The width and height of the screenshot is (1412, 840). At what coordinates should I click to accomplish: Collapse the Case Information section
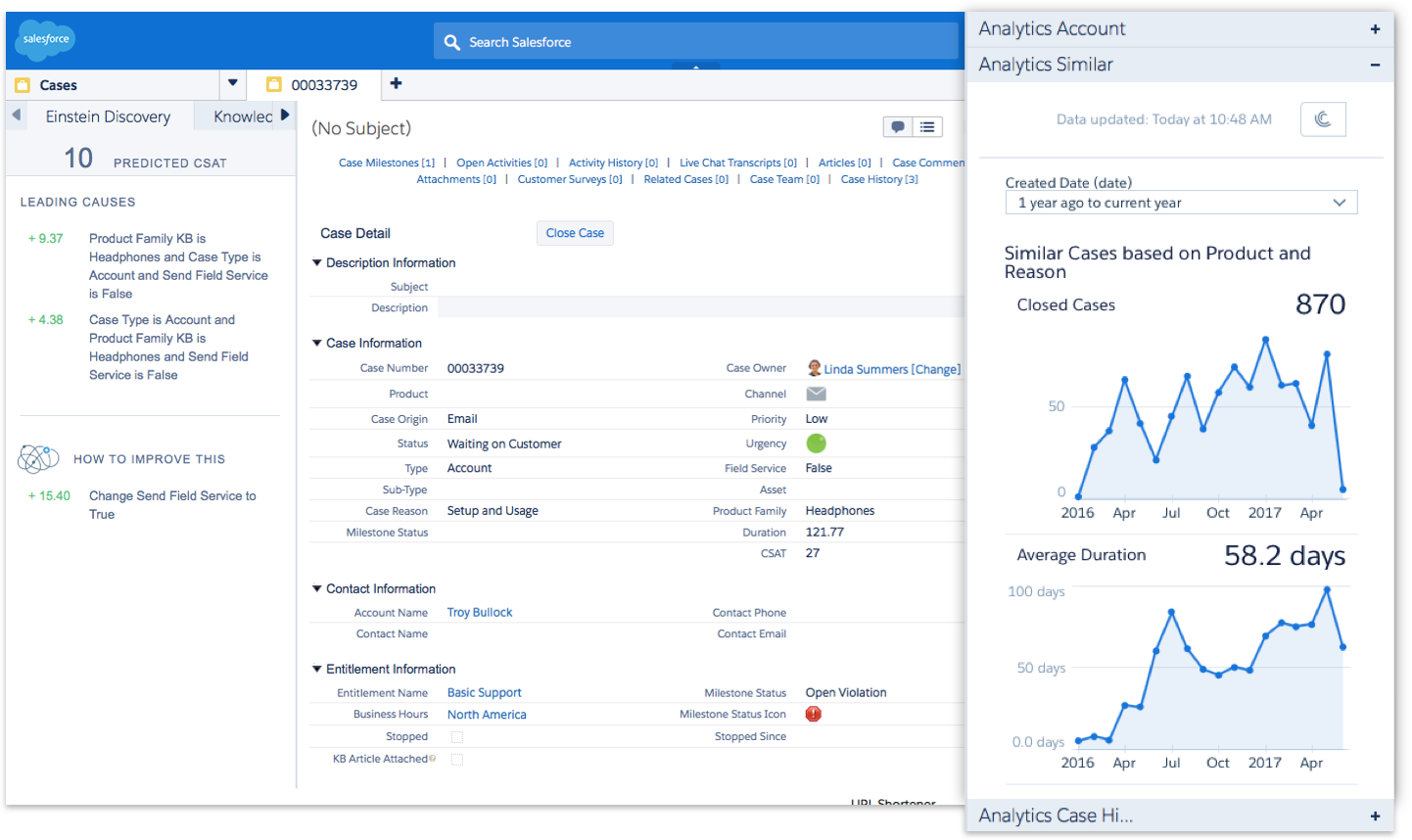click(317, 344)
